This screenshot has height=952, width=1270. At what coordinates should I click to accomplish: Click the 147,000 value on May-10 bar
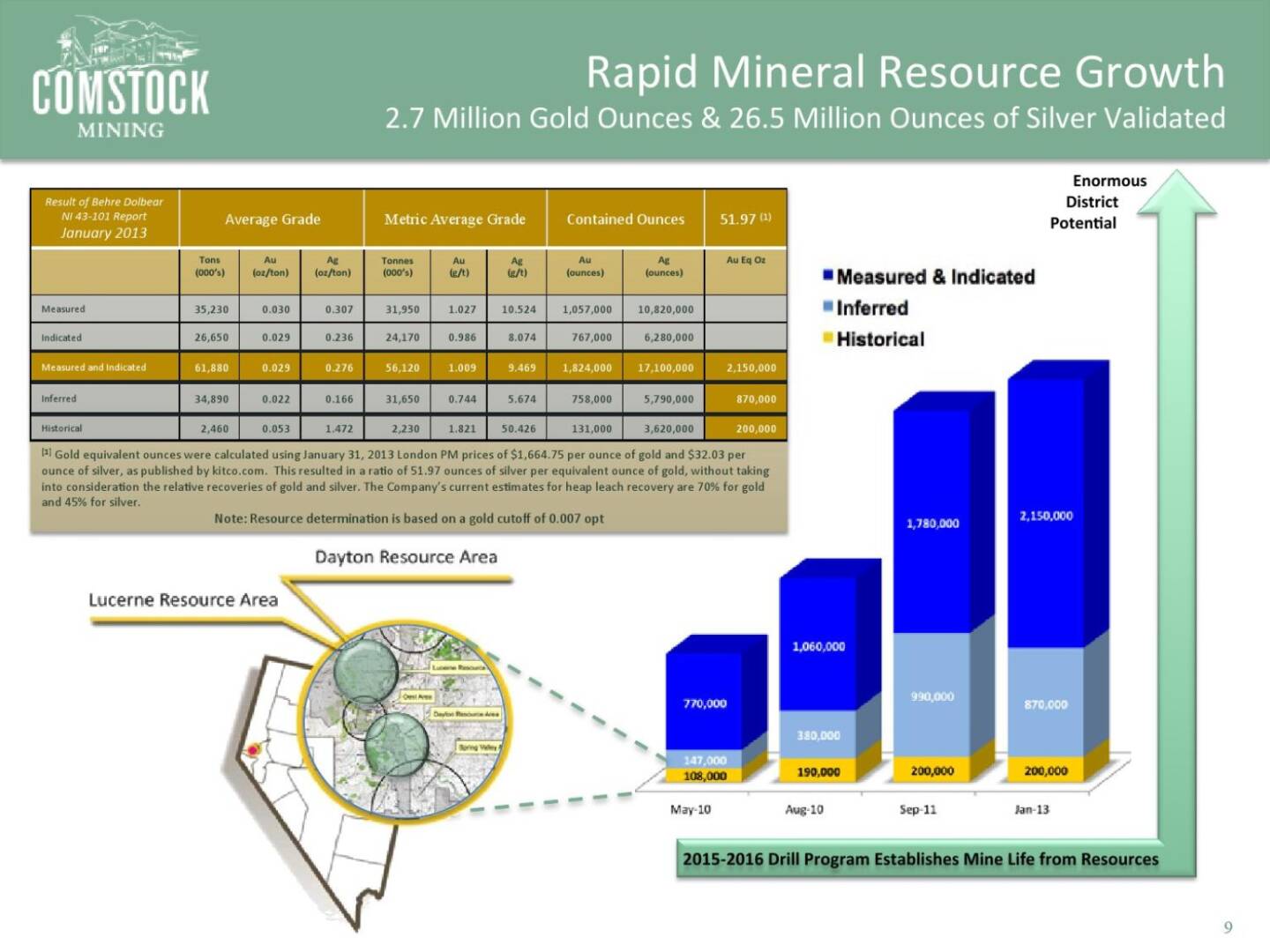point(705,760)
